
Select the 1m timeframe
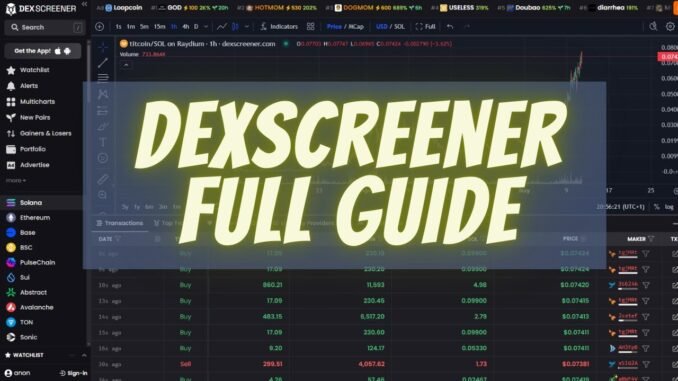[131, 27]
